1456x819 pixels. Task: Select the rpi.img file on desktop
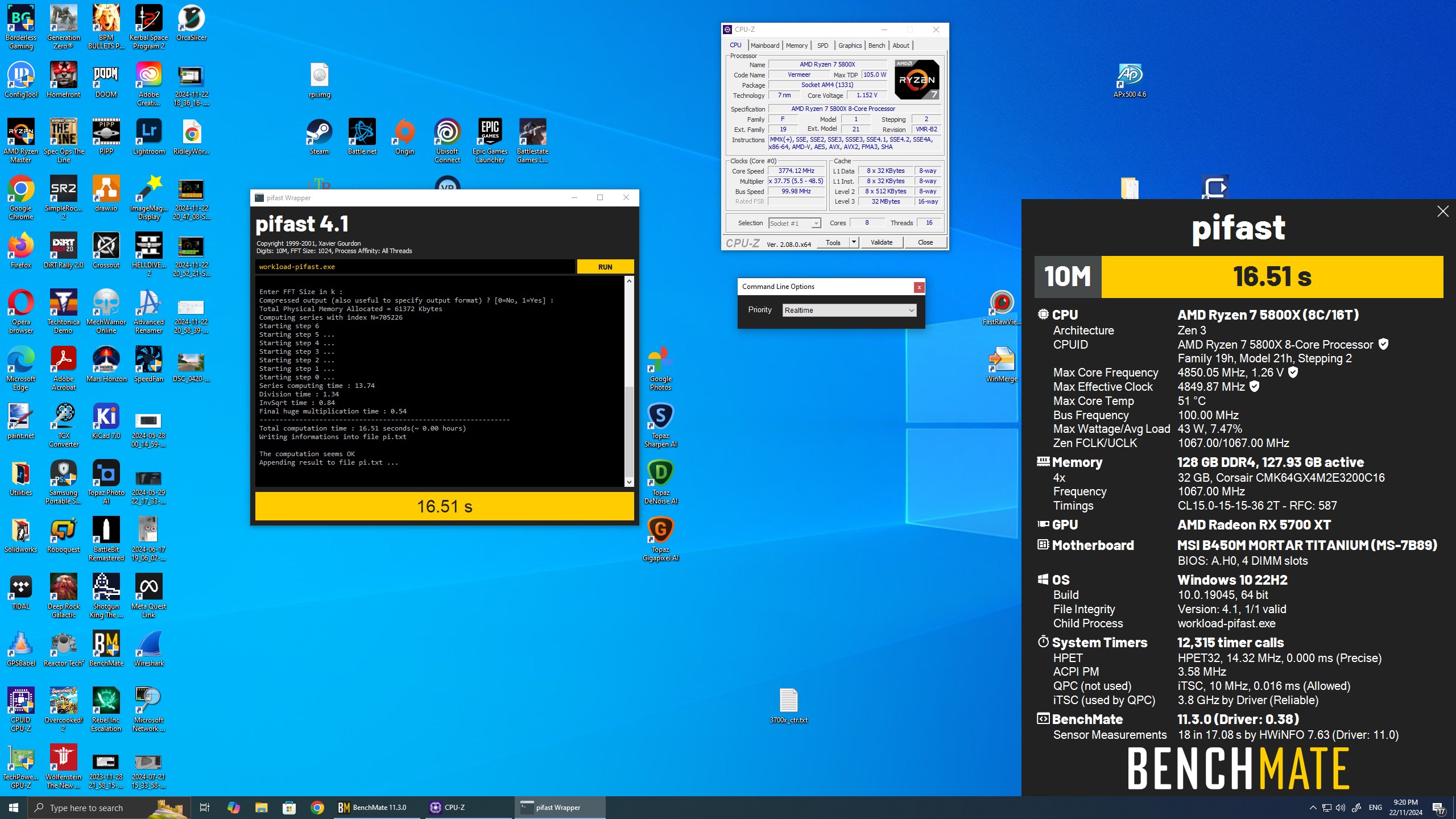coord(319,80)
